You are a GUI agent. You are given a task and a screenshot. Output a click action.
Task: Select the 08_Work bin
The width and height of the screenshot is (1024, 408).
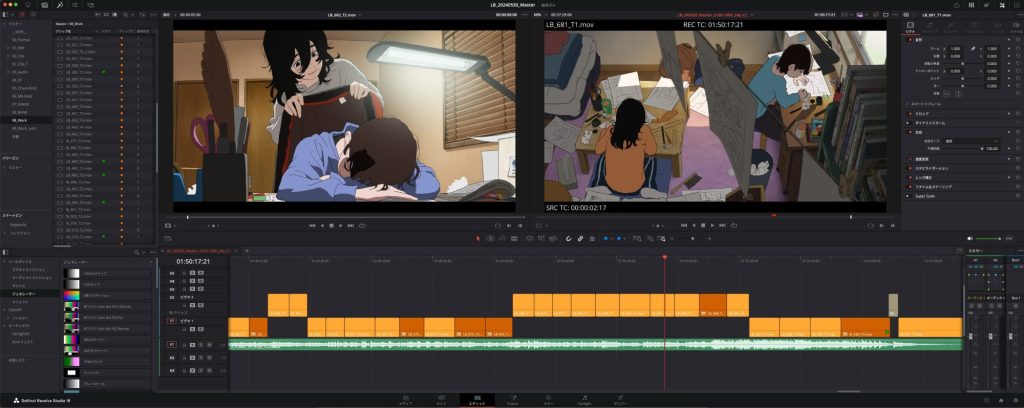21,120
